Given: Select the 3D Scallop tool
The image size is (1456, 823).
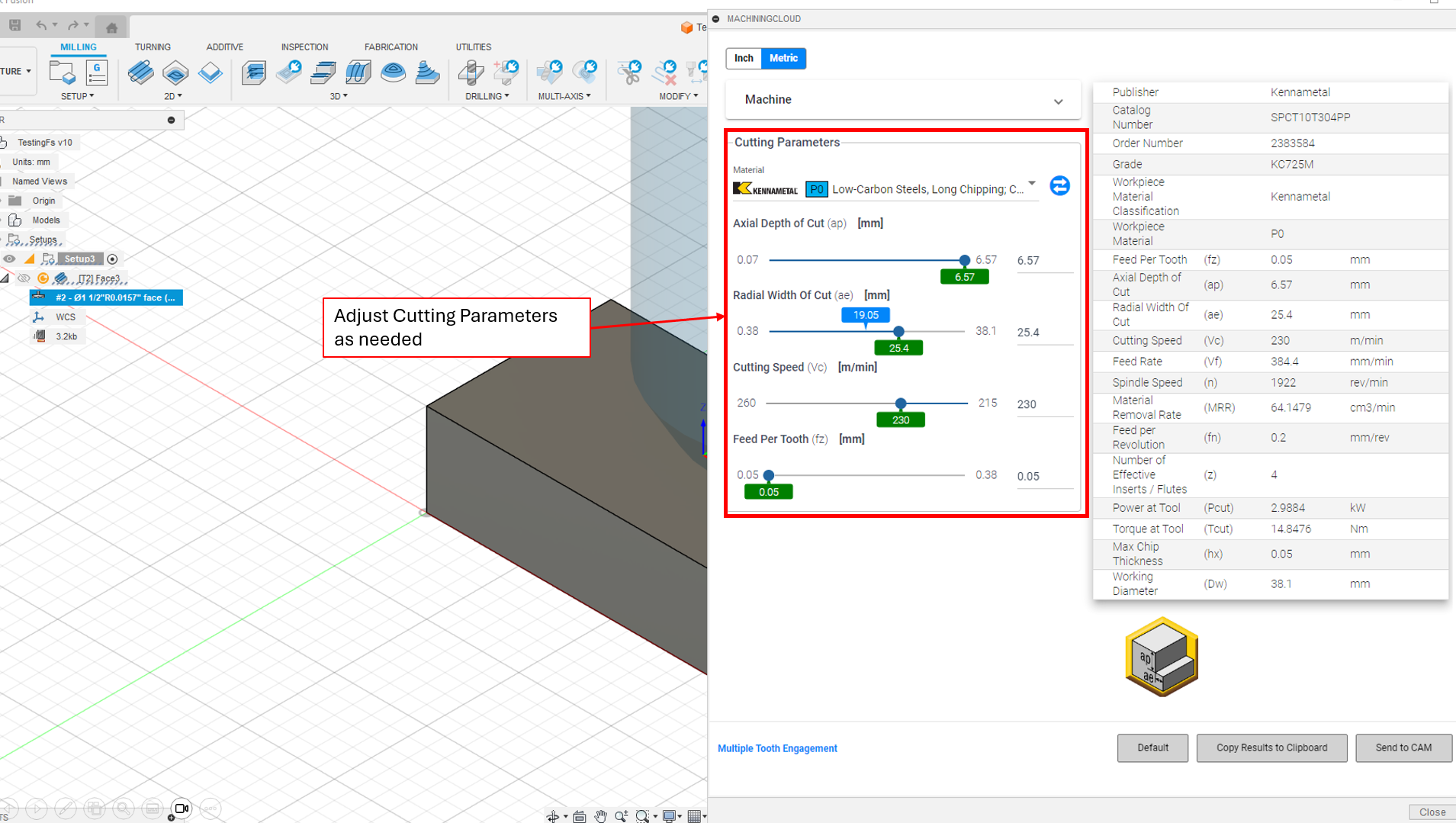Looking at the screenshot, I should [394, 73].
